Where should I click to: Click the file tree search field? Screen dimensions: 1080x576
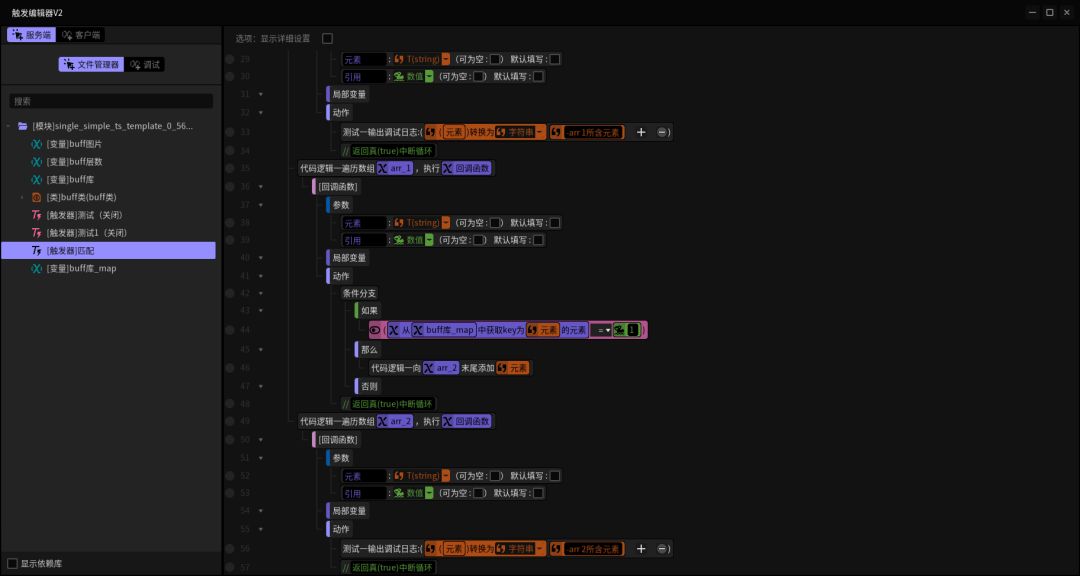111,101
